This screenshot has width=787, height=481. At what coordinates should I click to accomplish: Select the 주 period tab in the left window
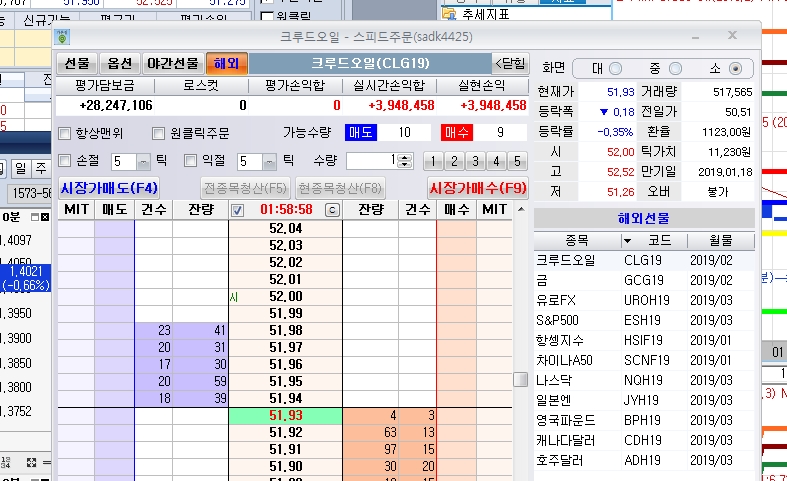tap(42, 169)
